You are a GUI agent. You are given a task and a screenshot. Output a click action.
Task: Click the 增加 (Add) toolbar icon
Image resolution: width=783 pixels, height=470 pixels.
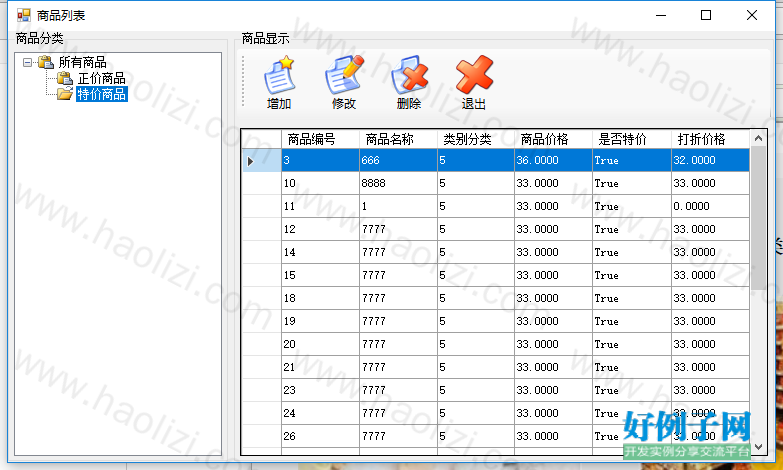pos(279,75)
